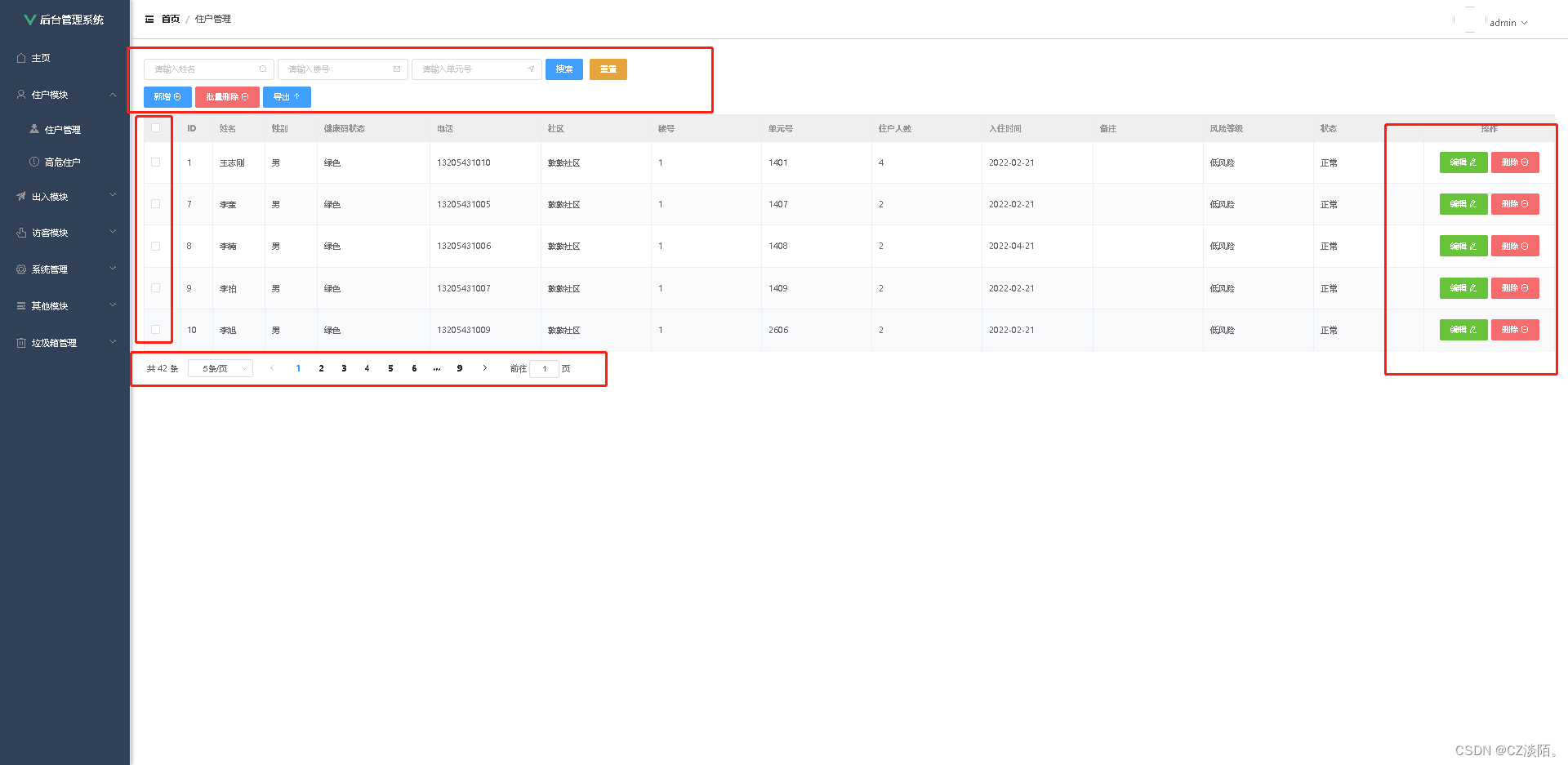Screen dimensions: 1568x765
Task: Expand the 访客模块 submenu arrow
Action: [113, 232]
